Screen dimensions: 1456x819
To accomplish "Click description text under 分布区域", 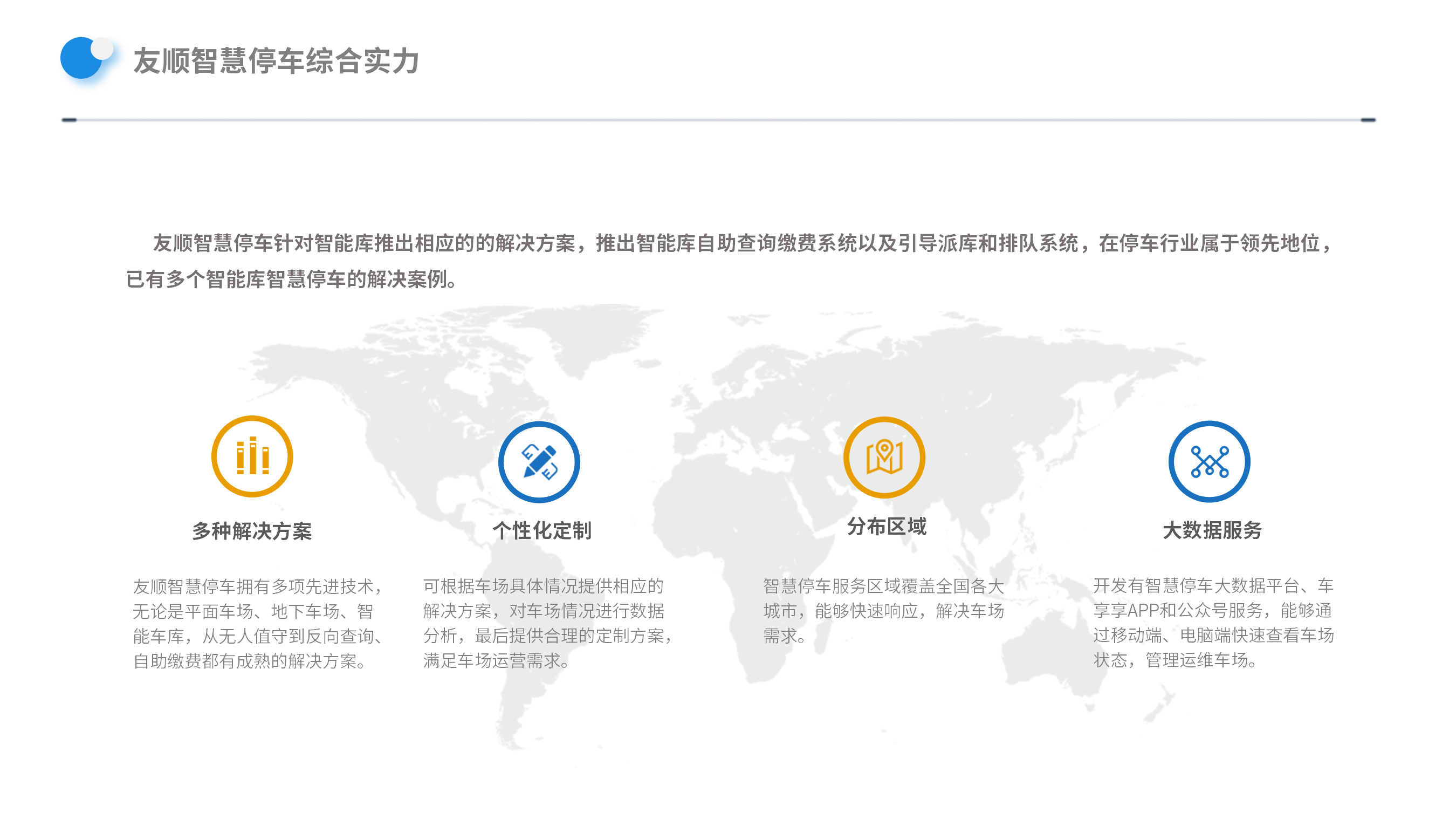I will pos(883,611).
